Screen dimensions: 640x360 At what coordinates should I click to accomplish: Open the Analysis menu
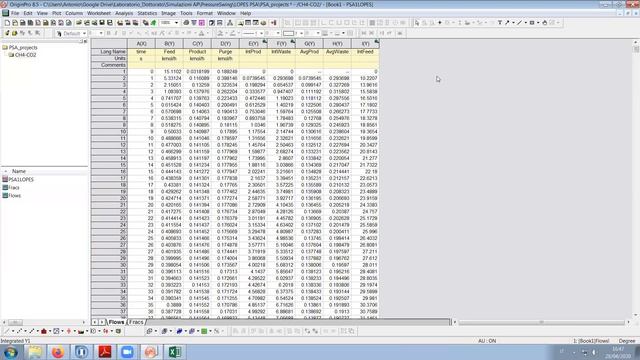pyautogui.click(x=124, y=13)
